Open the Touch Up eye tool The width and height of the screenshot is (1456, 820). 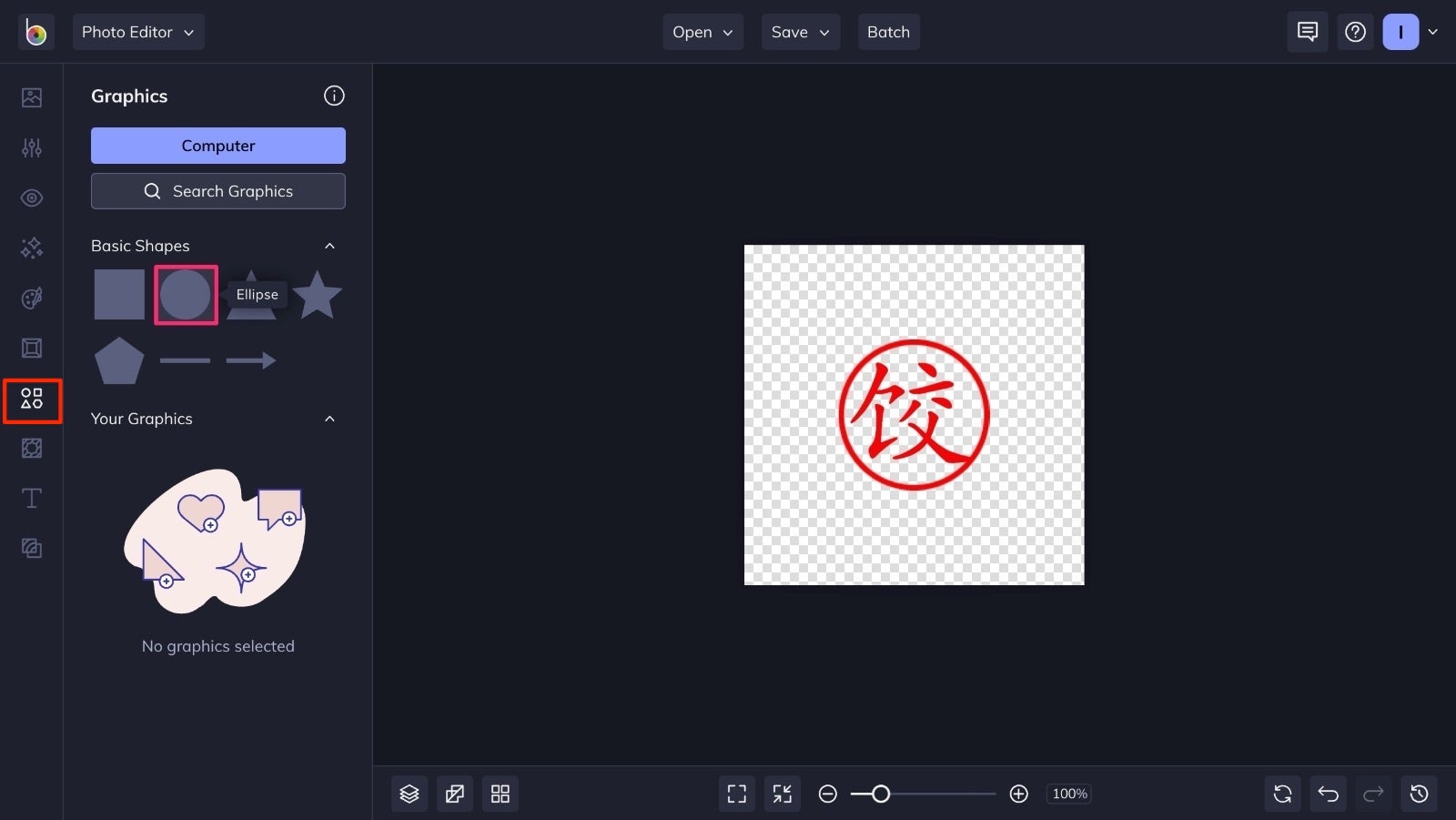[x=32, y=197]
